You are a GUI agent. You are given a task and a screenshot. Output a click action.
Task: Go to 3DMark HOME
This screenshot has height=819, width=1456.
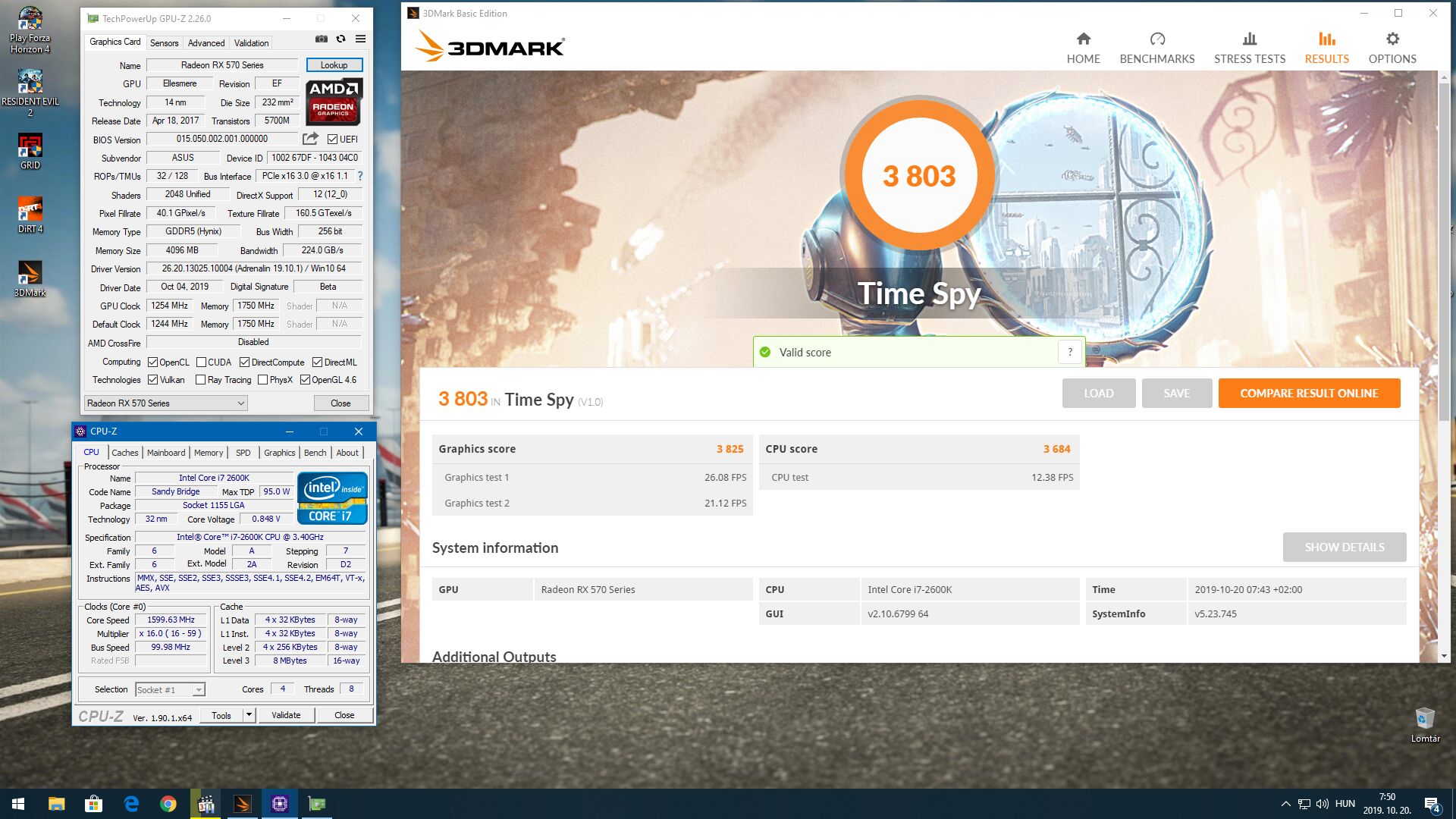click(x=1083, y=48)
